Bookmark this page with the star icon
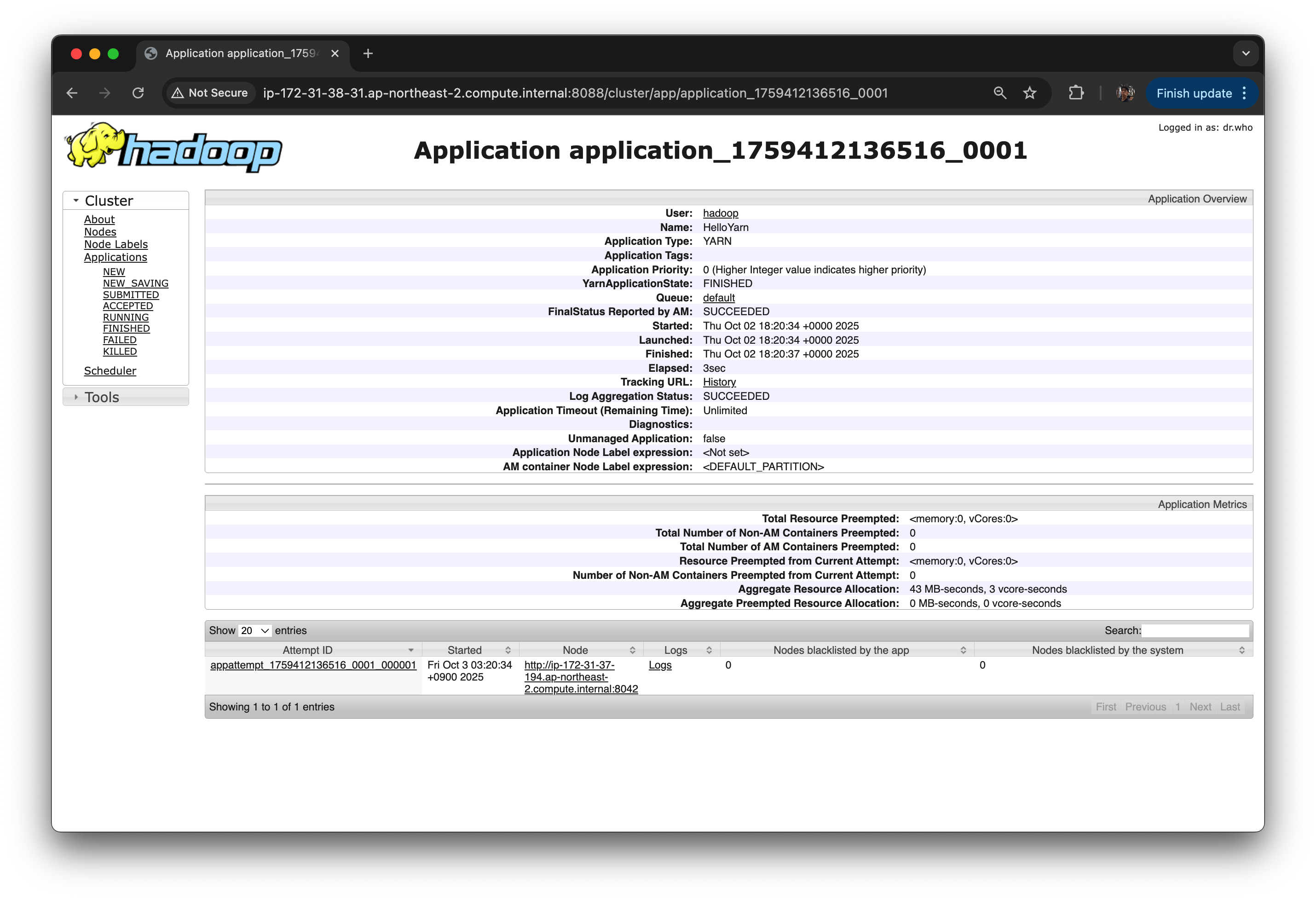Screen dimensions: 1316x900 1029,93
